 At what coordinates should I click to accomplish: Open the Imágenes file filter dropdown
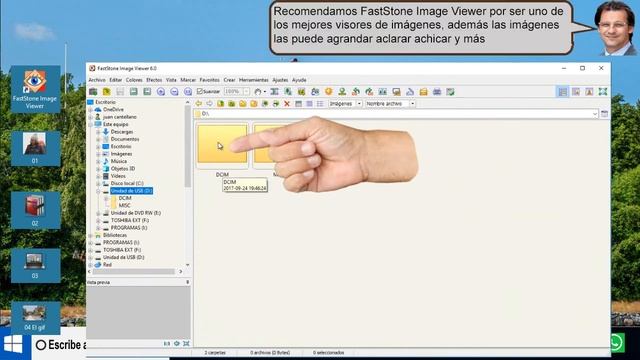click(x=359, y=104)
